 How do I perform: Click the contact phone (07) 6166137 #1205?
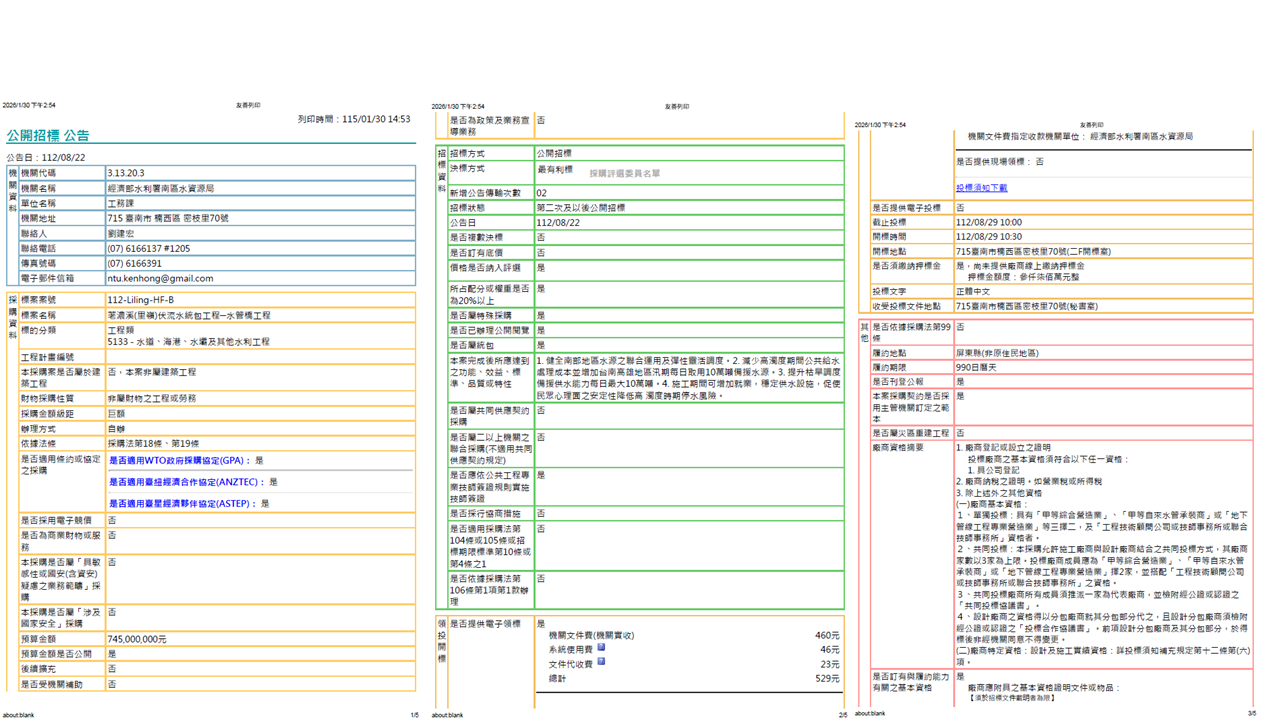coord(148,248)
